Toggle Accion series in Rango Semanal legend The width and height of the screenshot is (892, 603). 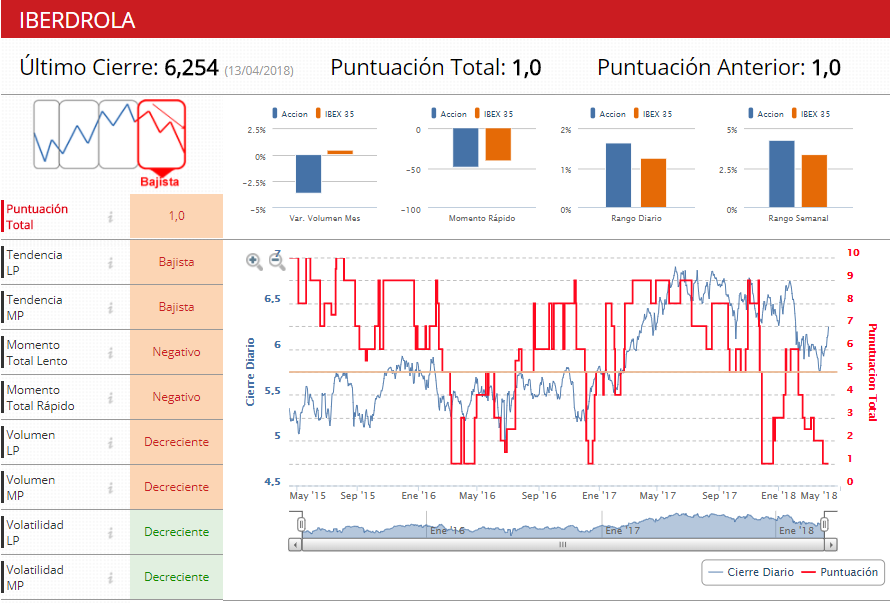(766, 114)
